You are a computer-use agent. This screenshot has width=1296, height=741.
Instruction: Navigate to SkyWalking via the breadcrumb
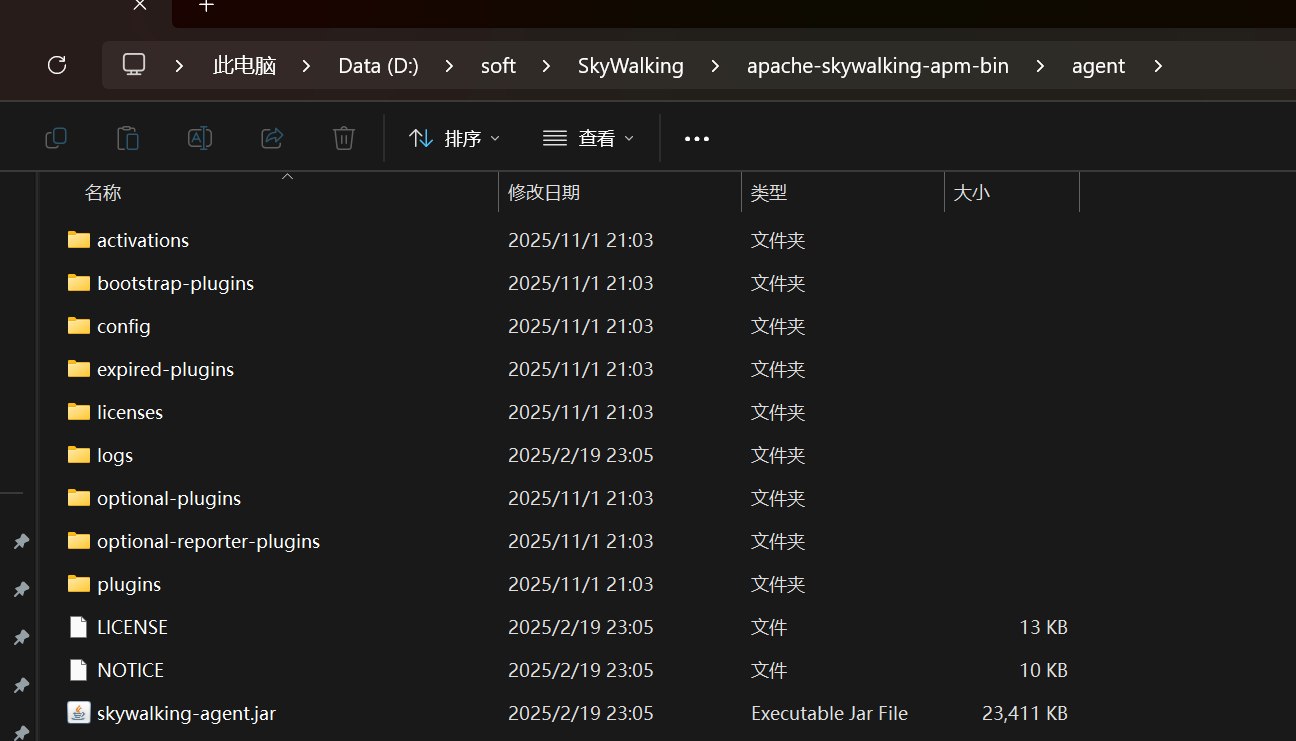(x=630, y=65)
